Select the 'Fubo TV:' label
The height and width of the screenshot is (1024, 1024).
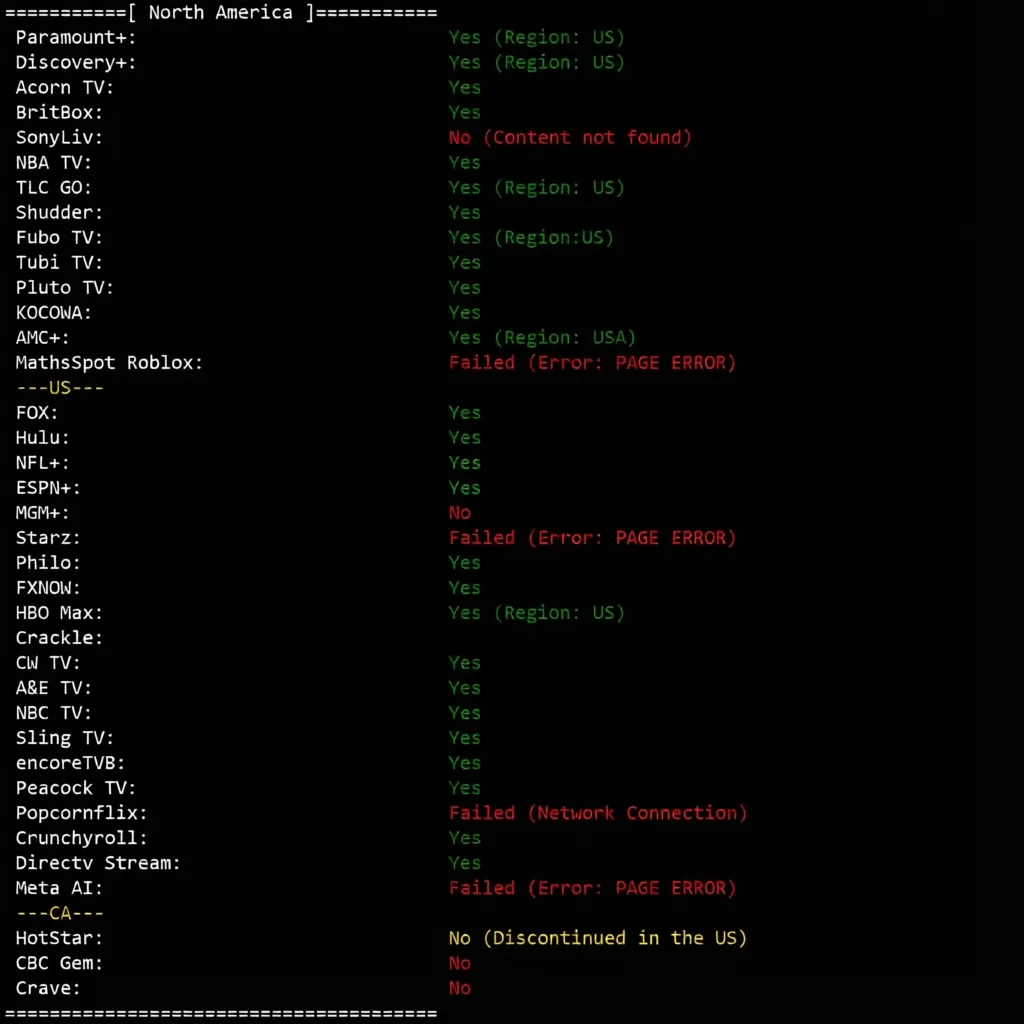(x=59, y=238)
